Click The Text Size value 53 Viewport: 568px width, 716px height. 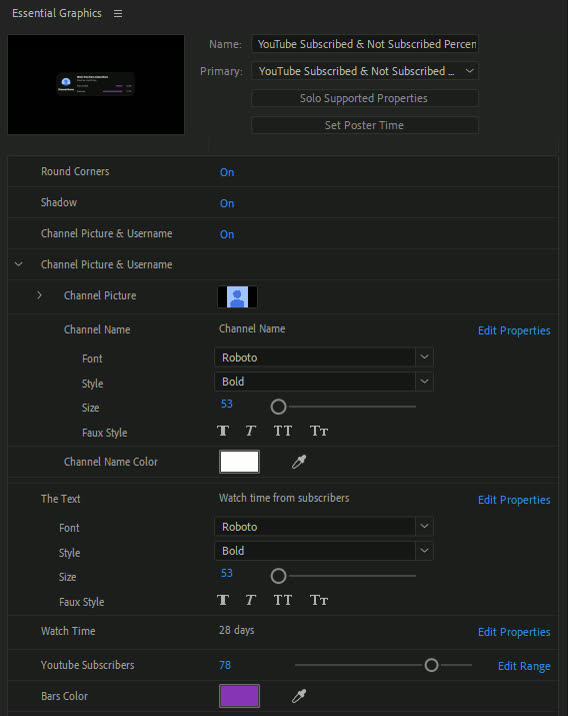coord(226,573)
